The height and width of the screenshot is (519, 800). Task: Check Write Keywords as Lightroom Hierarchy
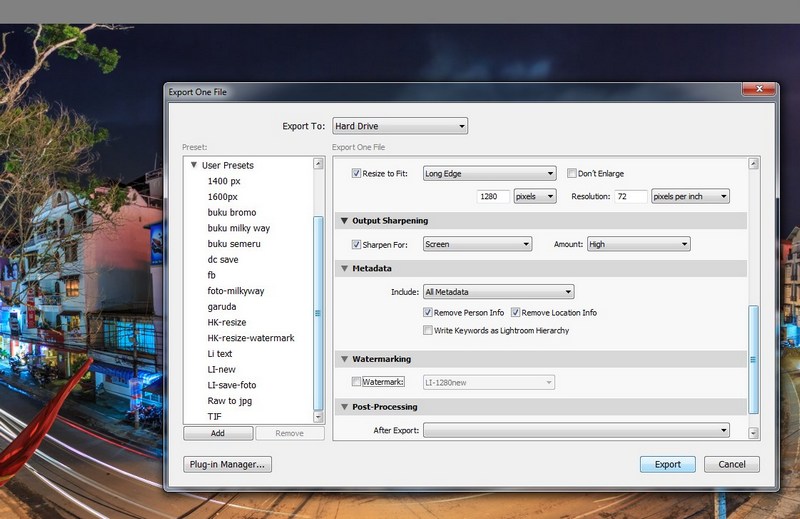click(x=427, y=330)
